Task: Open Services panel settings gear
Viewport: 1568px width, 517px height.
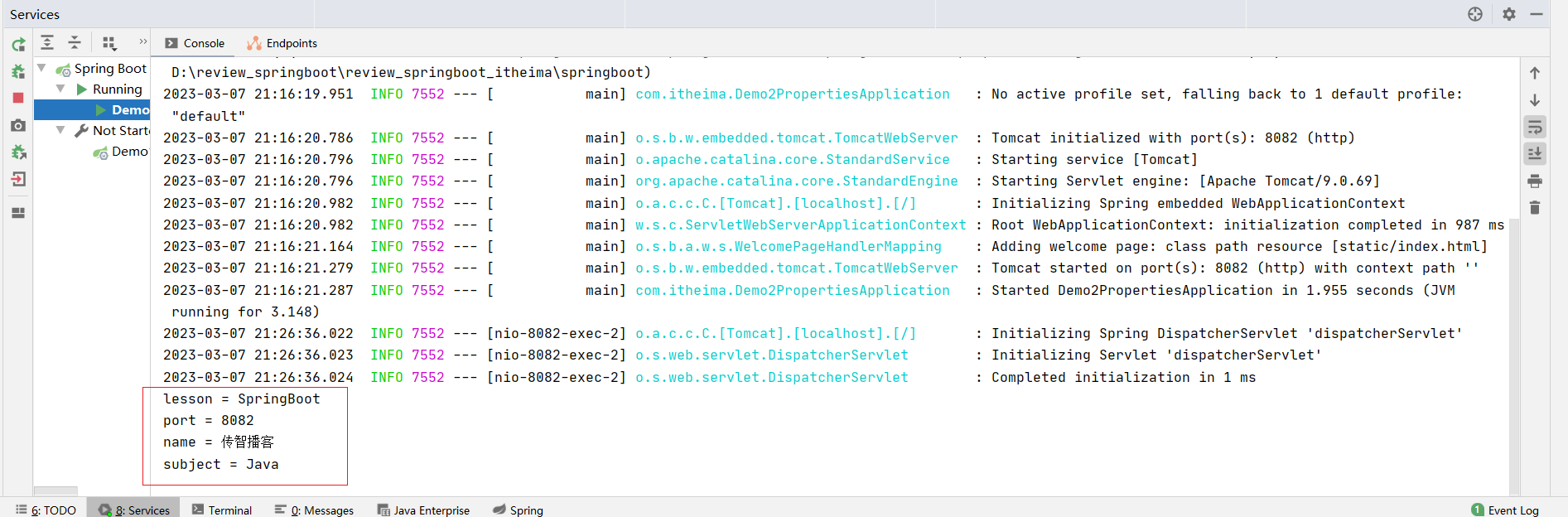Action: click(1509, 14)
